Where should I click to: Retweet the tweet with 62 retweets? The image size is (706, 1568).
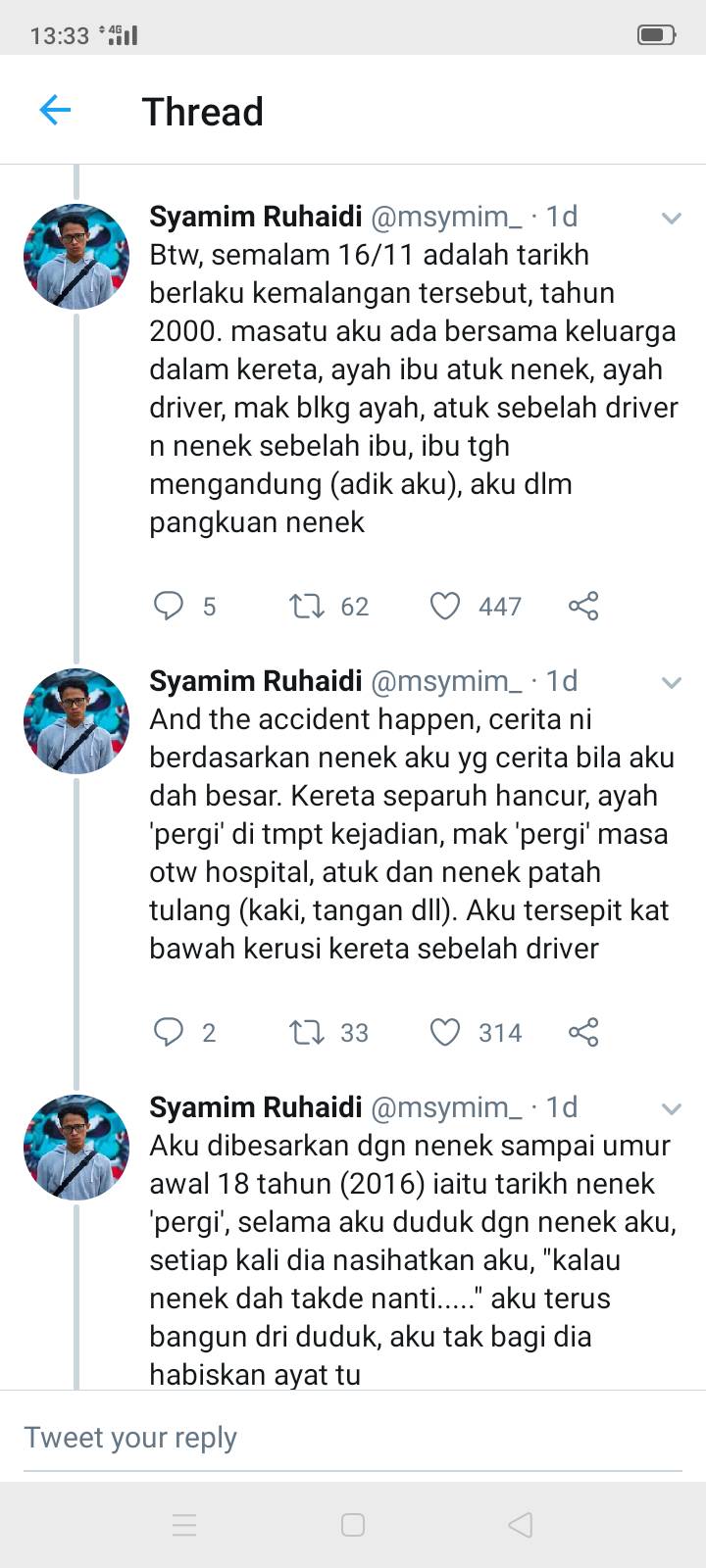(x=307, y=606)
